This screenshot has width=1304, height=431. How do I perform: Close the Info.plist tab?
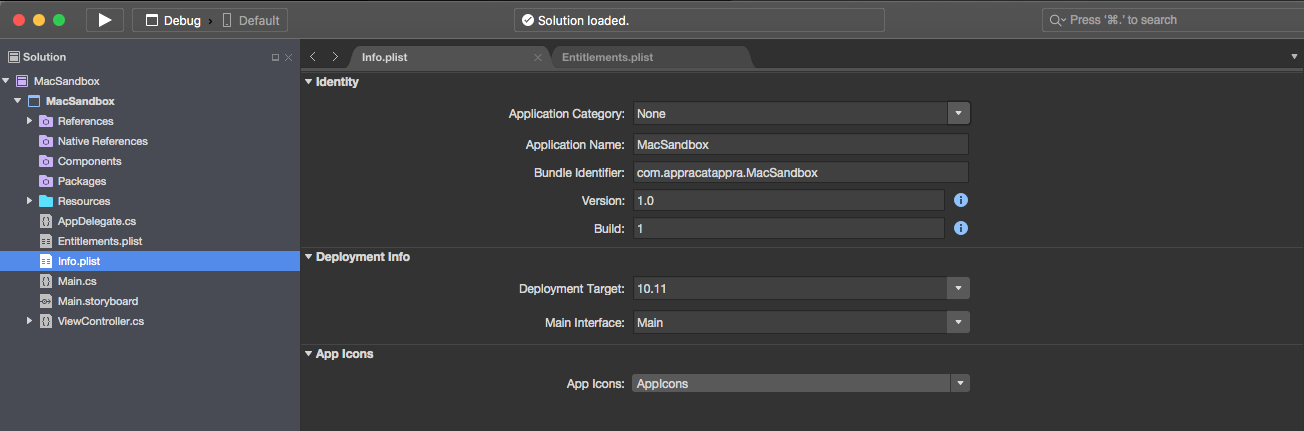(x=538, y=58)
